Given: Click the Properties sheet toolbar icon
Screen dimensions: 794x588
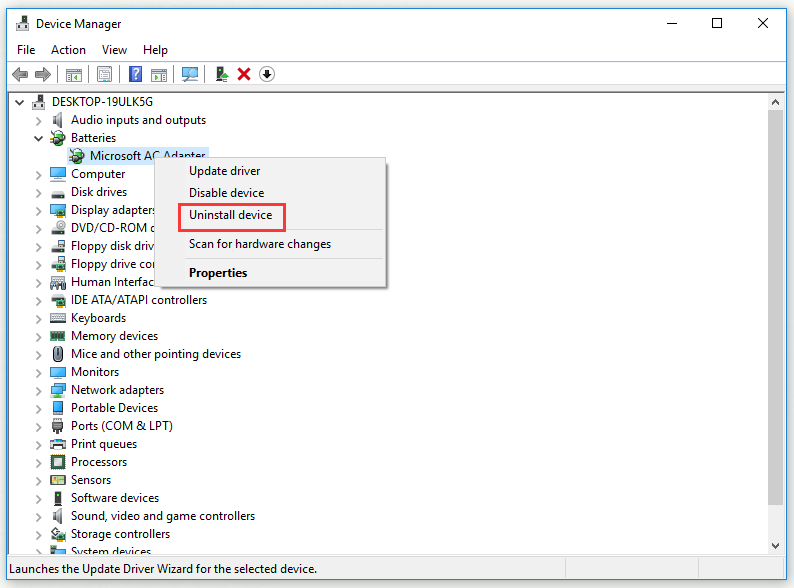Looking at the screenshot, I should click(x=104, y=74).
